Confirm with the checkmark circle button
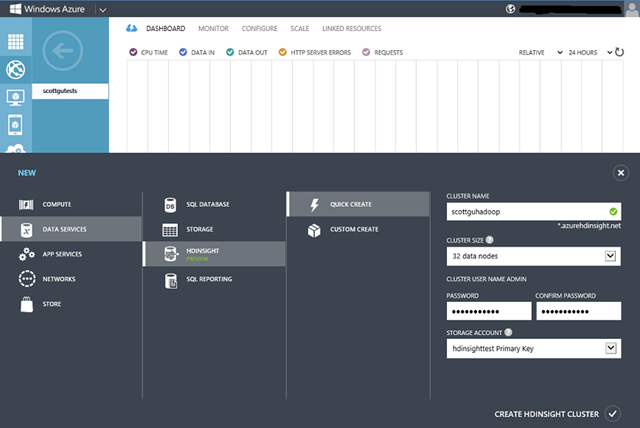This screenshot has height=428, width=640. pyautogui.click(x=613, y=414)
